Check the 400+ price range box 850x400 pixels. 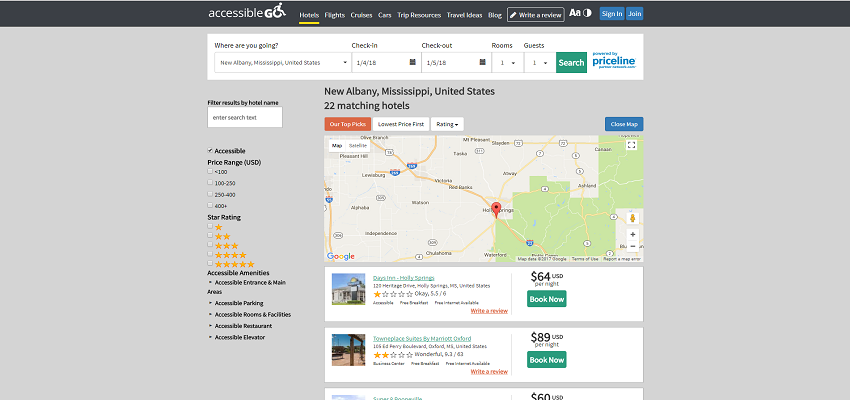[x=210, y=205]
